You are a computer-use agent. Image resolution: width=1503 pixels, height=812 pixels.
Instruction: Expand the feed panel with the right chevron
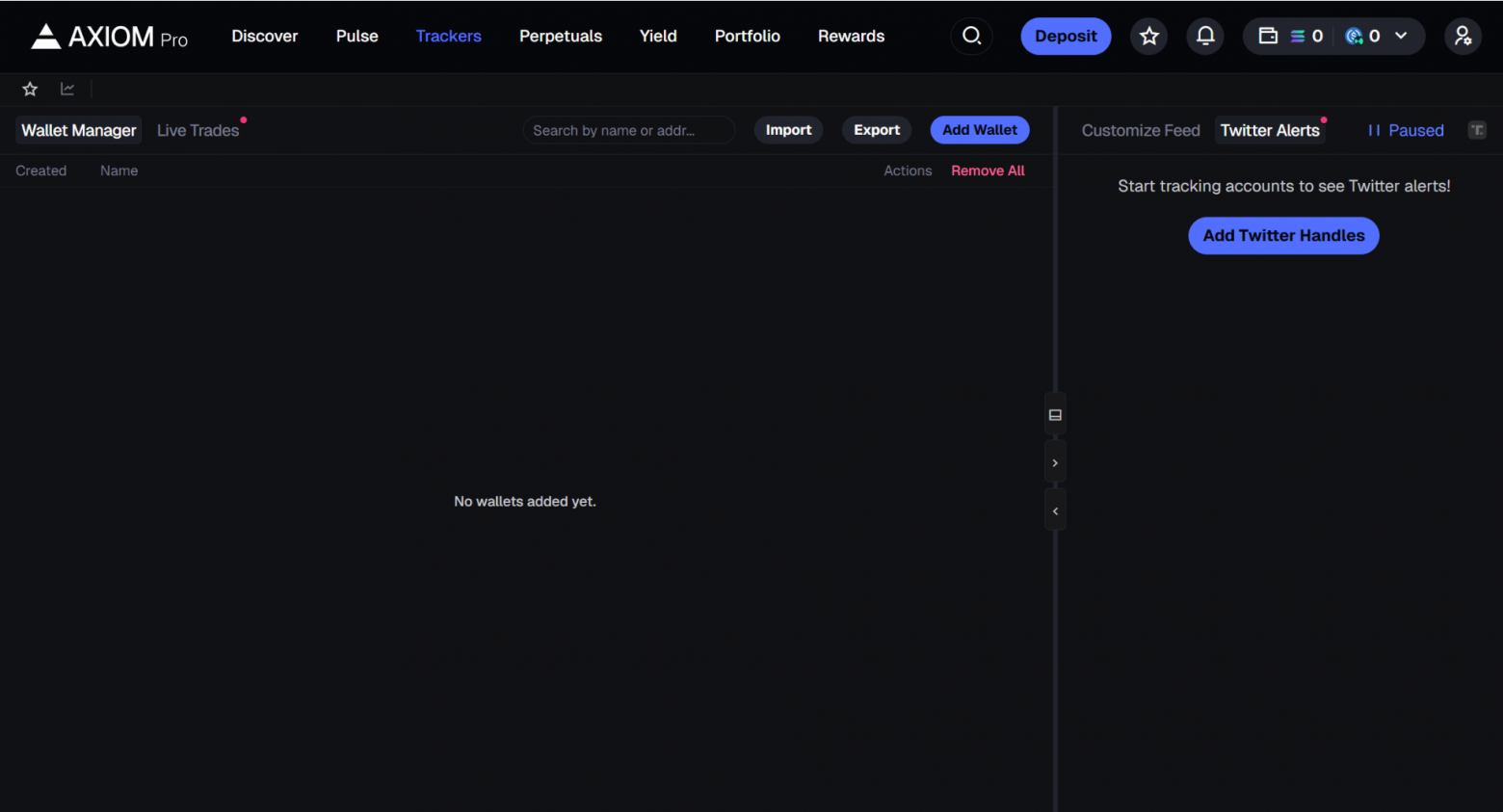click(1054, 461)
